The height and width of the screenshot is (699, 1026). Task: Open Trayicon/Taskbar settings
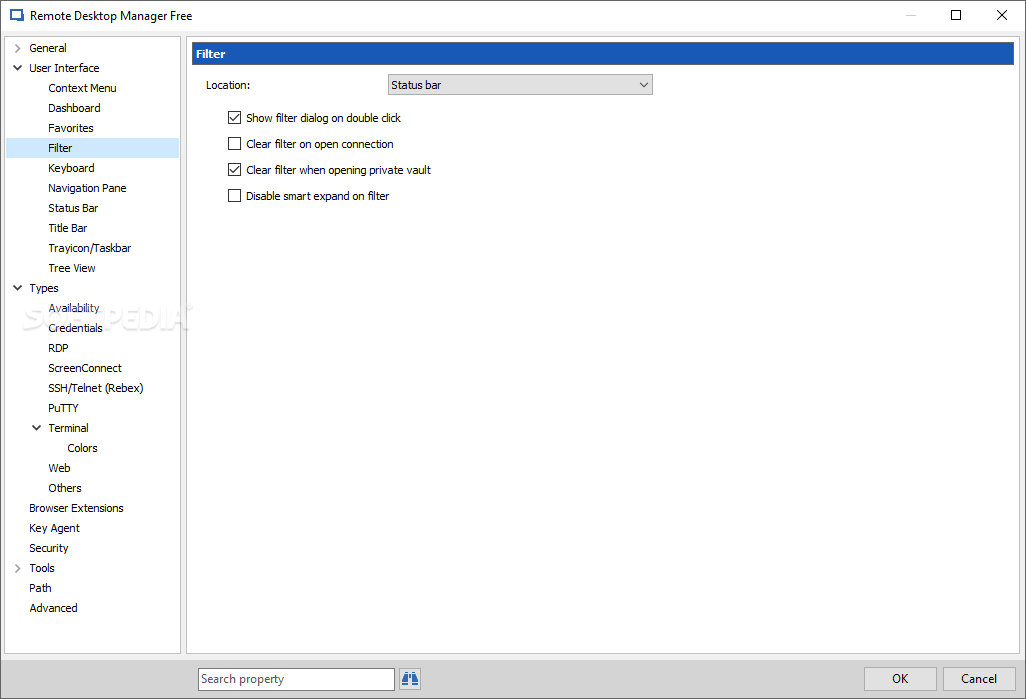point(90,248)
